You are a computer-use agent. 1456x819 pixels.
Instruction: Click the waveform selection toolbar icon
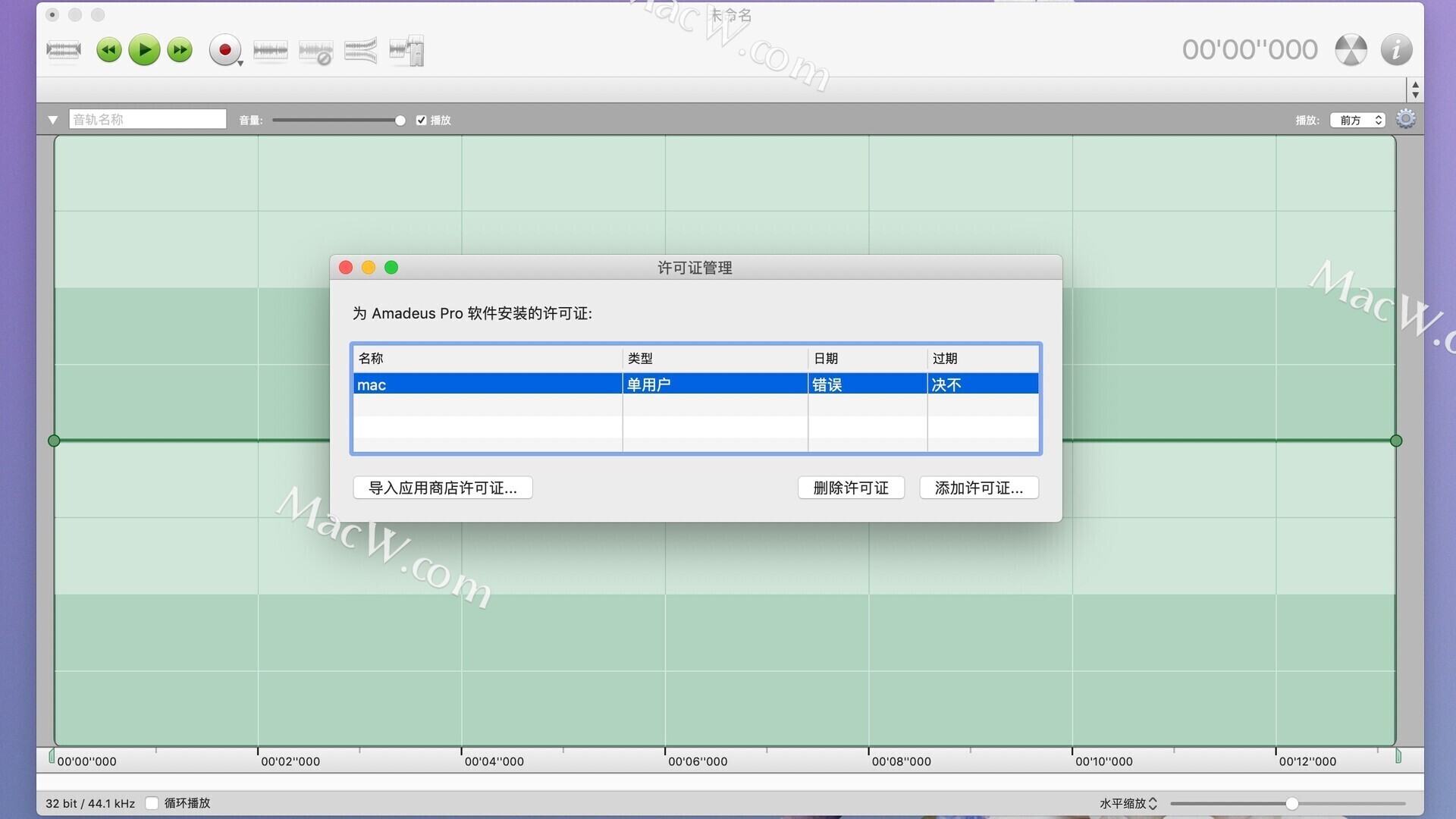(270, 50)
